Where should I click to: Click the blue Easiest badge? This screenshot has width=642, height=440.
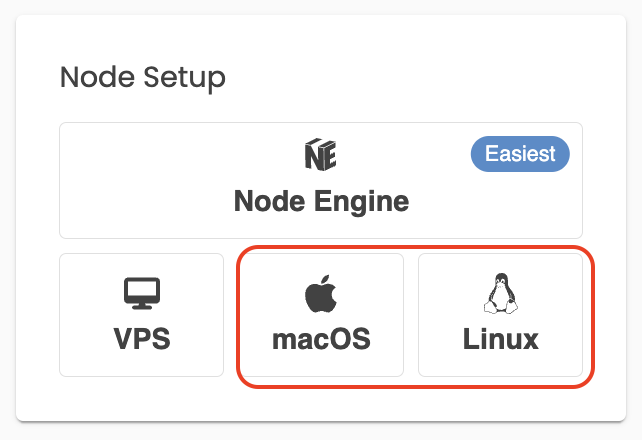coord(520,154)
